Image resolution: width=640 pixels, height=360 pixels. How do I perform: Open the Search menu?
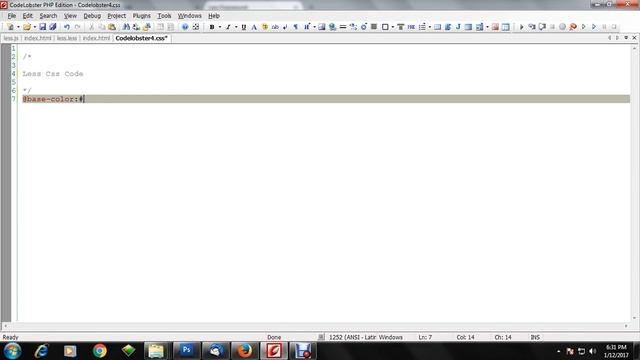pyautogui.click(x=48, y=16)
